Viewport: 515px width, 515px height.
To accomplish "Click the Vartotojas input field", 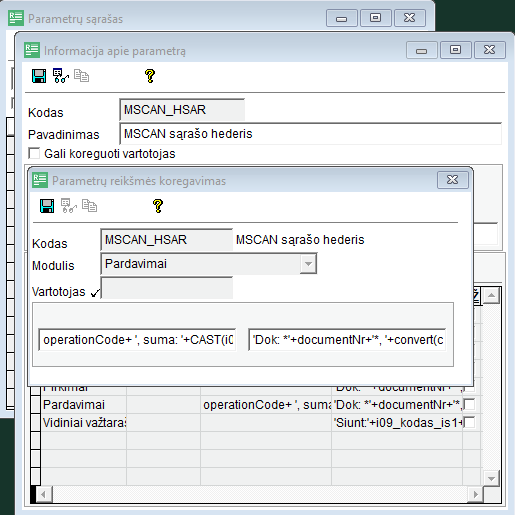I will point(167,288).
